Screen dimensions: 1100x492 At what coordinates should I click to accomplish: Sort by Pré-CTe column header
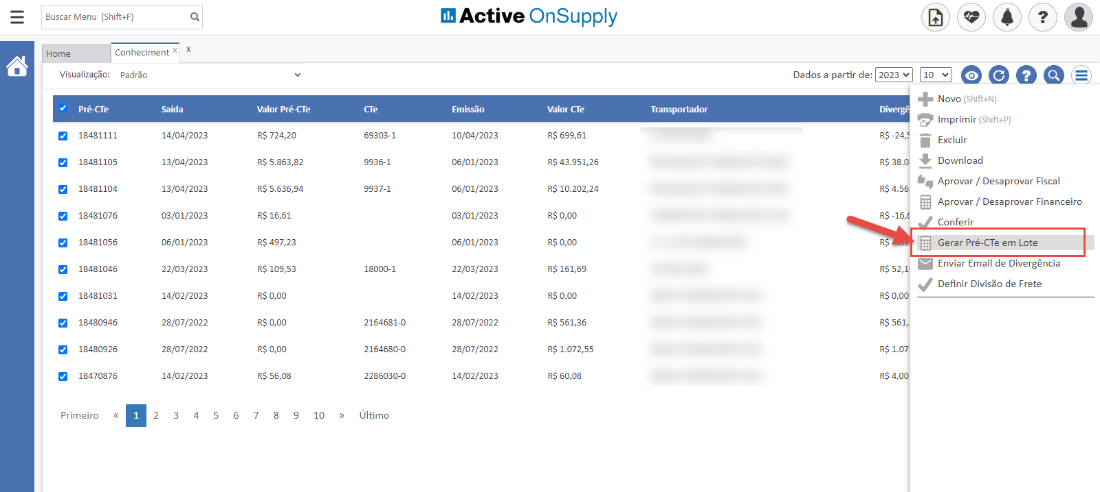pos(93,109)
